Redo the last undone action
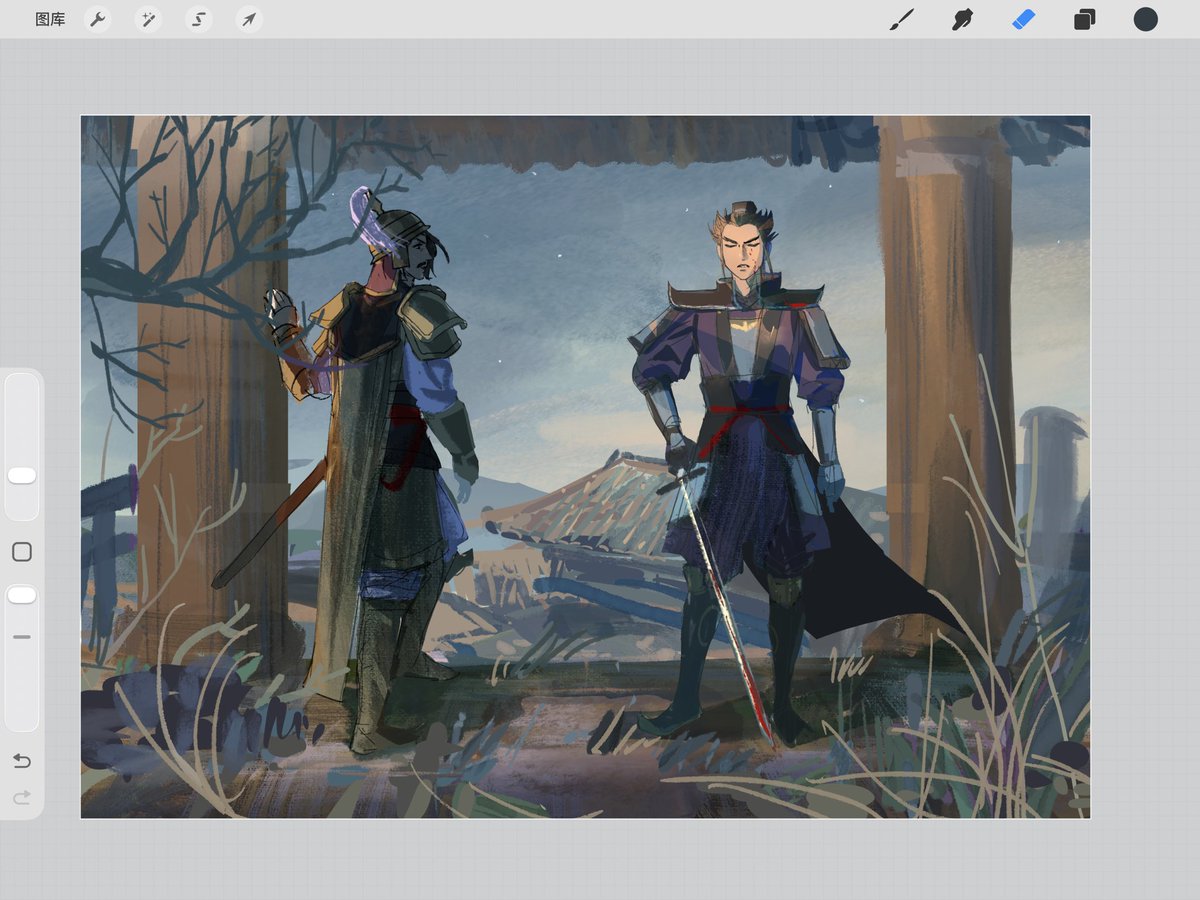 tap(22, 797)
